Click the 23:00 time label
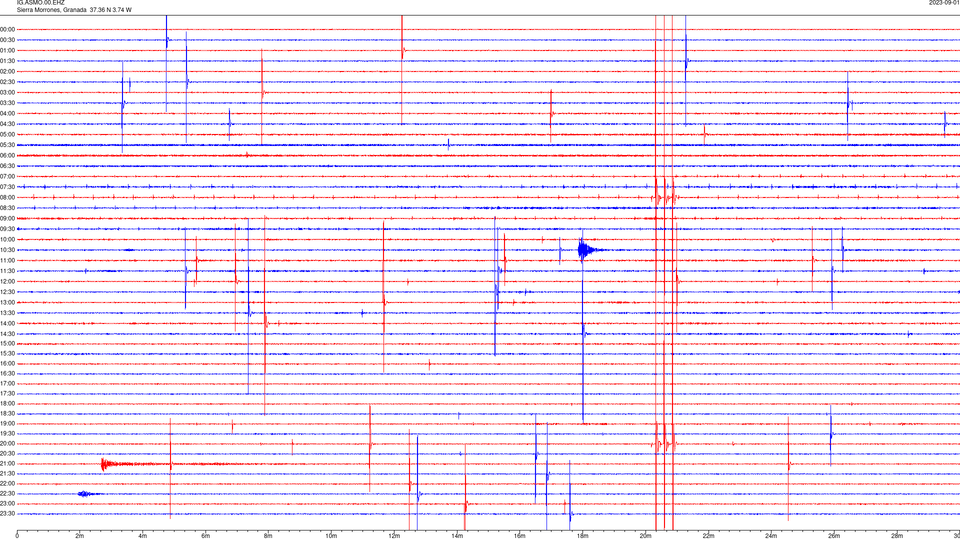Screen dimensions: 960x540 tap(8, 504)
